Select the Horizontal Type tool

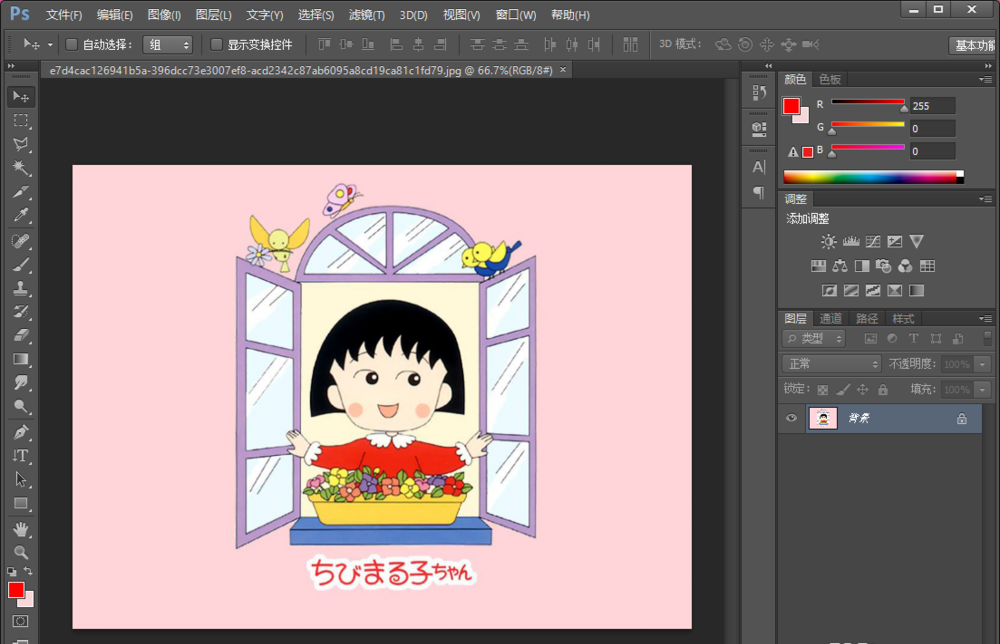21,456
